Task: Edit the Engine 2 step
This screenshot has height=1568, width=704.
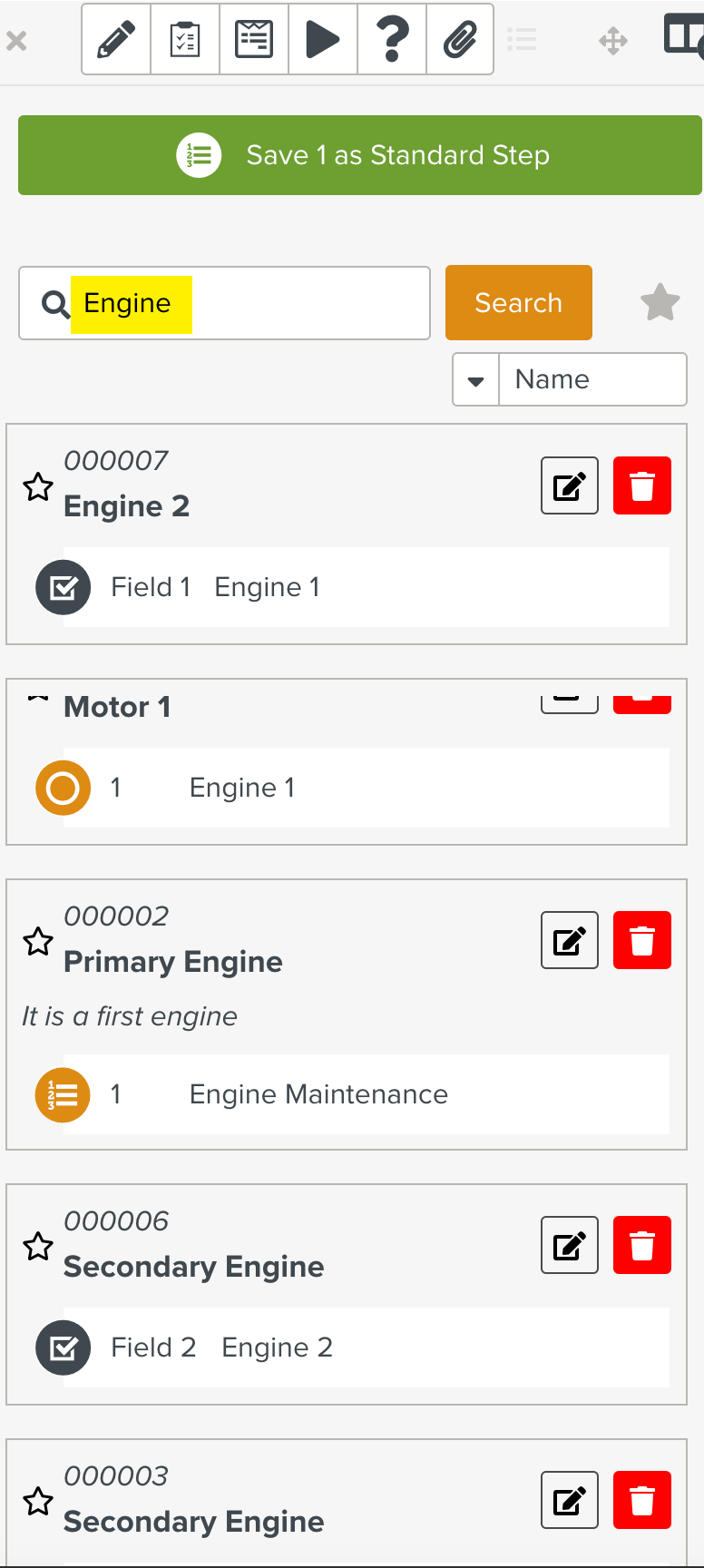Action: point(569,485)
